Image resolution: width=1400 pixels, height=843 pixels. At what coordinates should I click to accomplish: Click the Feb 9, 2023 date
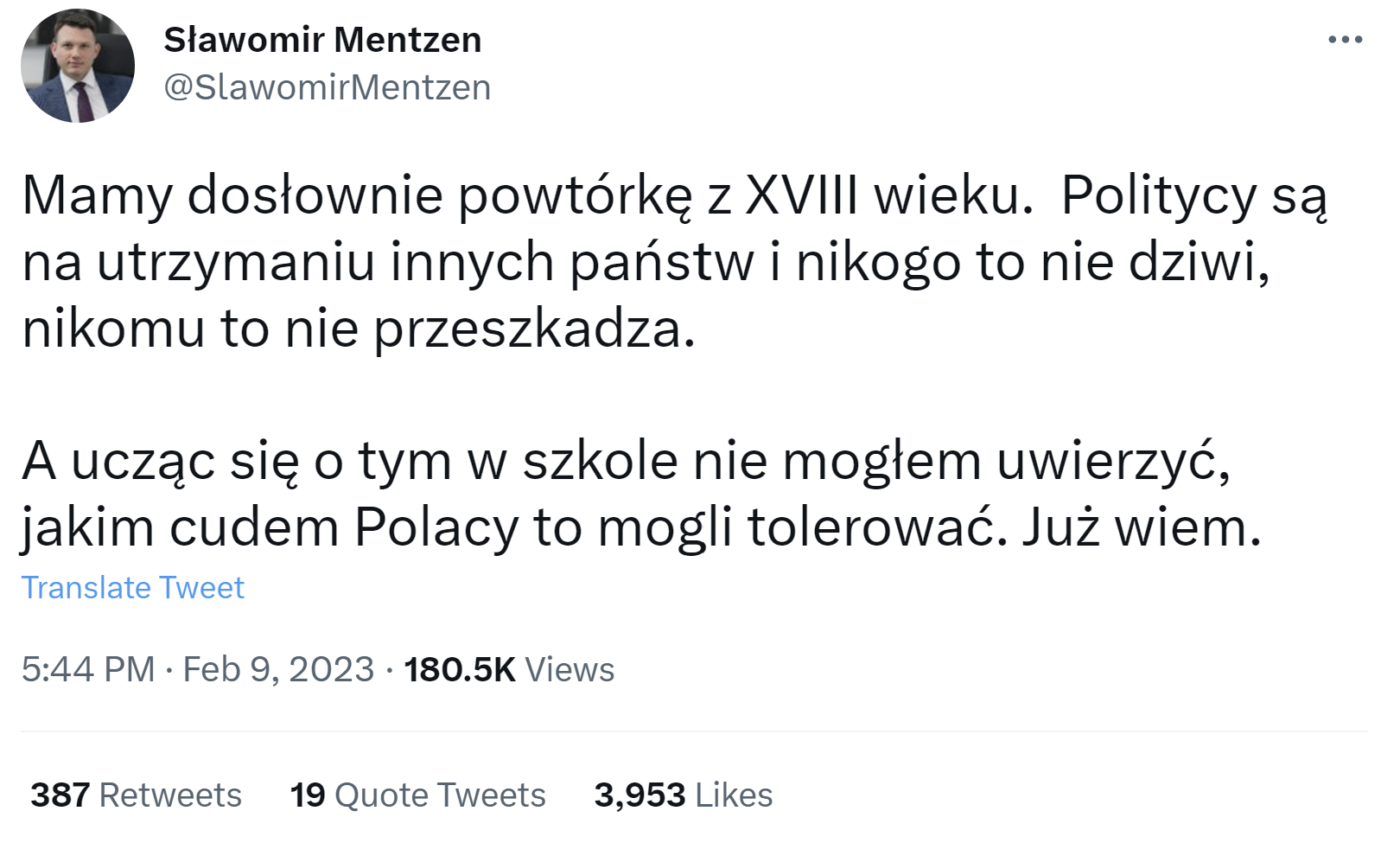(278, 669)
